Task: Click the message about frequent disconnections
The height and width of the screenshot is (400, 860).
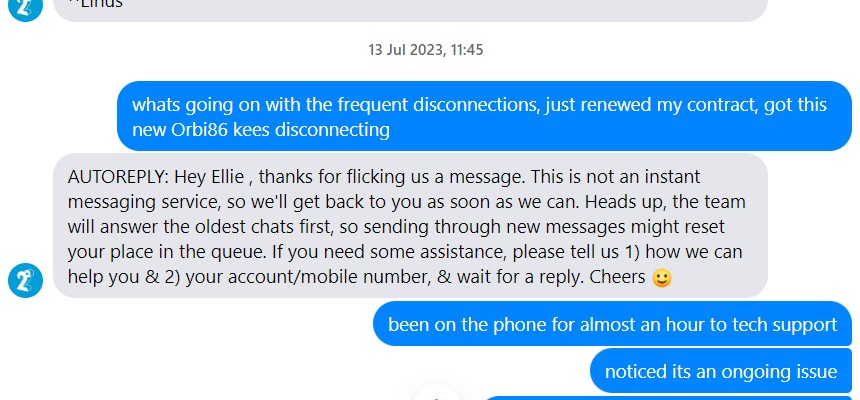Action: [484, 116]
